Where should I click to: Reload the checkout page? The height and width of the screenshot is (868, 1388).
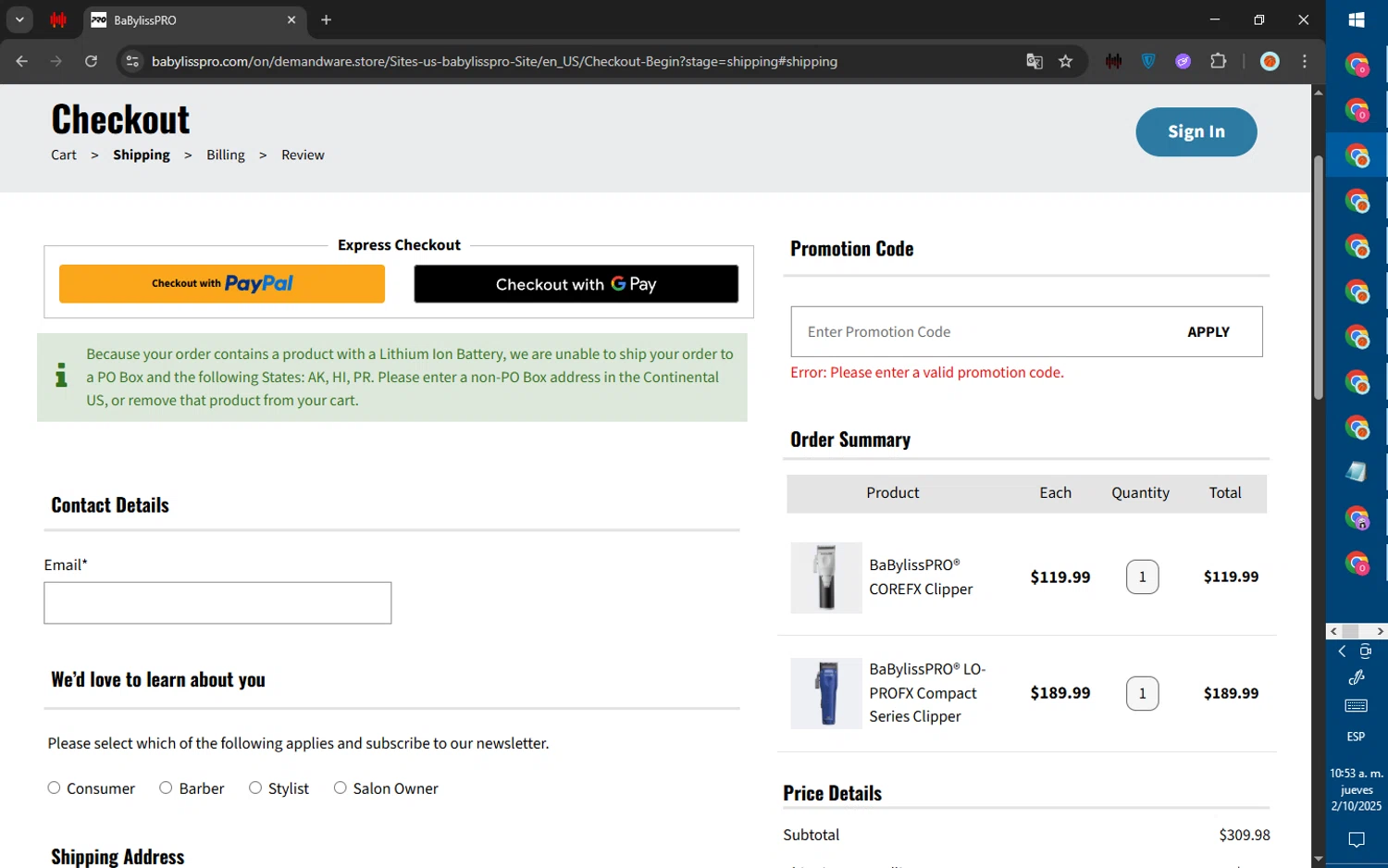coord(91,61)
